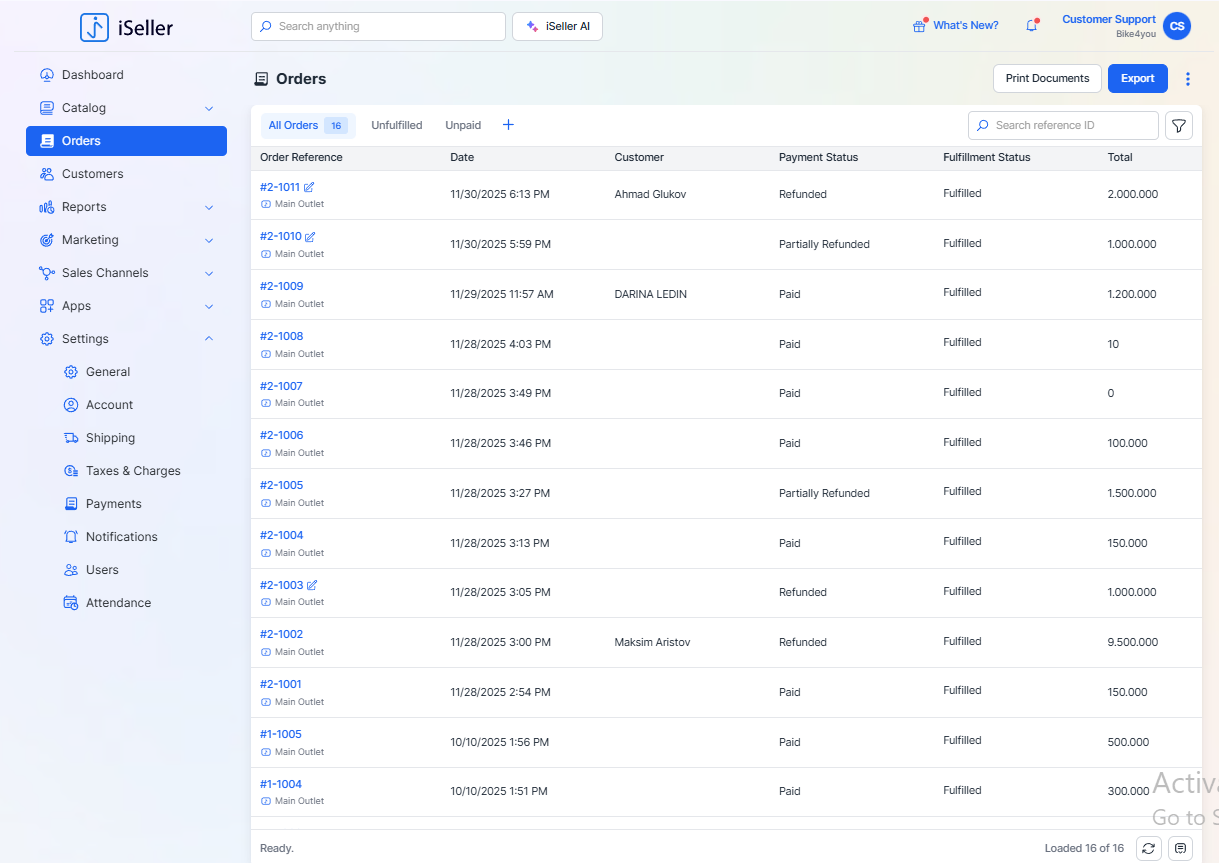The height and width of the screenshot is (863, 1219).
Task: Click the iSeller logo
Action: (x=126, y=28)
